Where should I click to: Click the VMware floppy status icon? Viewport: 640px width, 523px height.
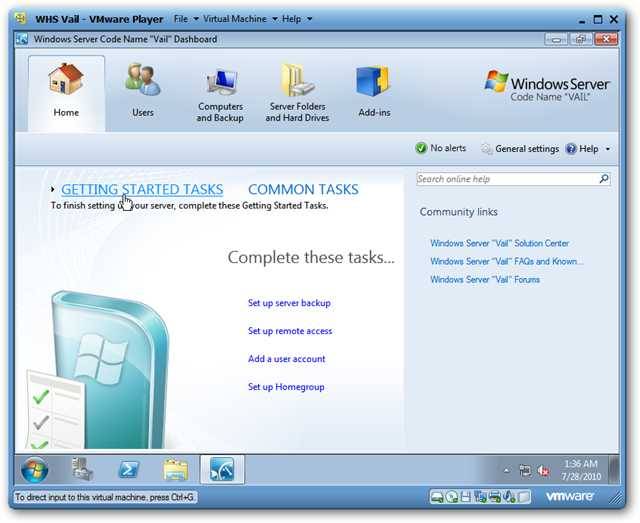pos(466,497)
